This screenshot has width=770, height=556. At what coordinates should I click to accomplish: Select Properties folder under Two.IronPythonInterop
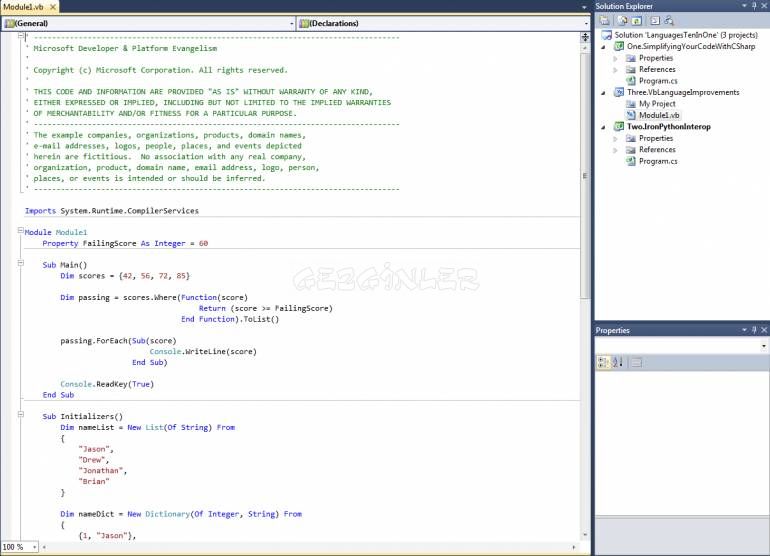(x=655, y=138)
